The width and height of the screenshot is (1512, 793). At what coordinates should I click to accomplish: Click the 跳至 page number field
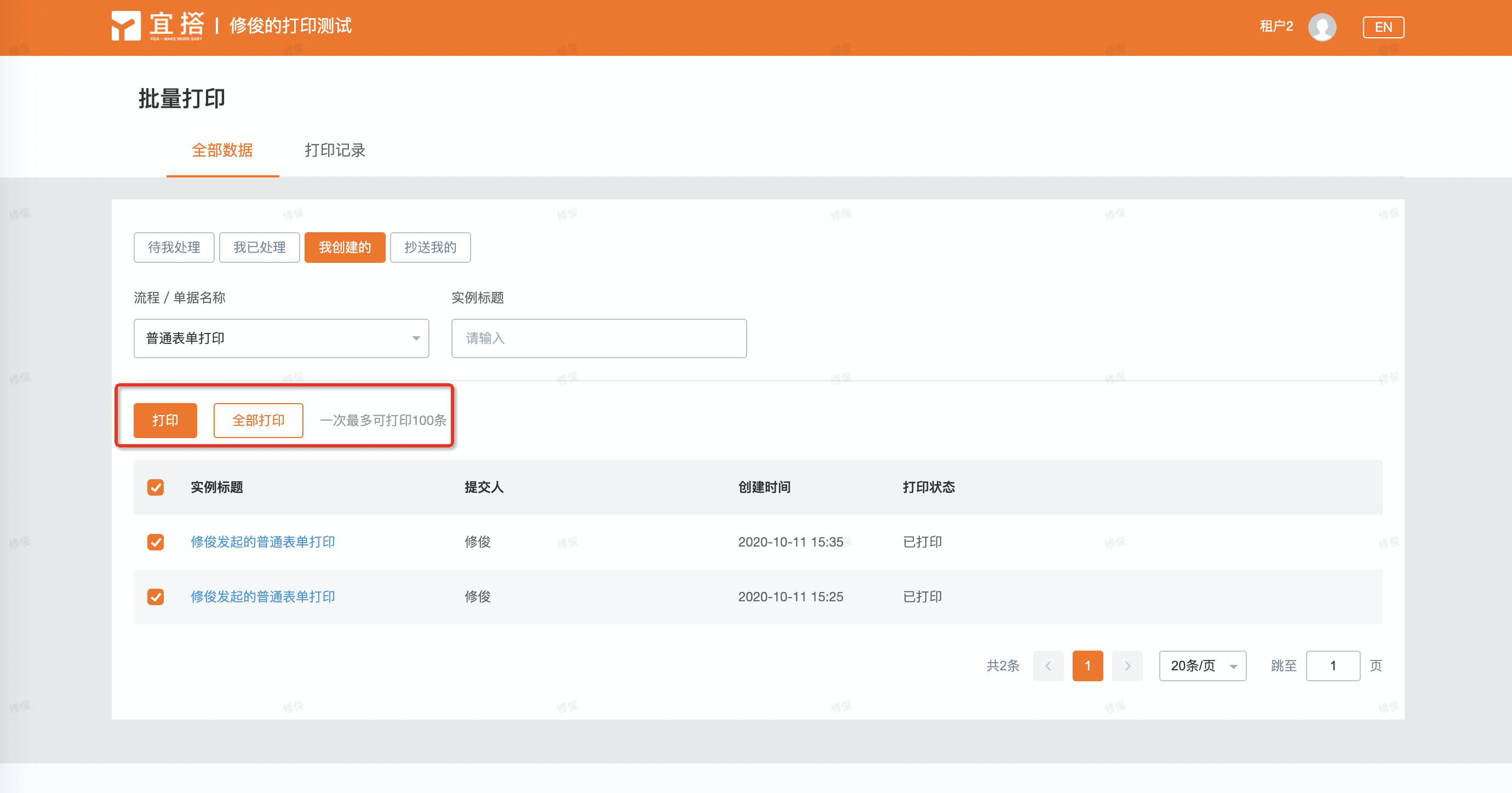pos(1332,665)
